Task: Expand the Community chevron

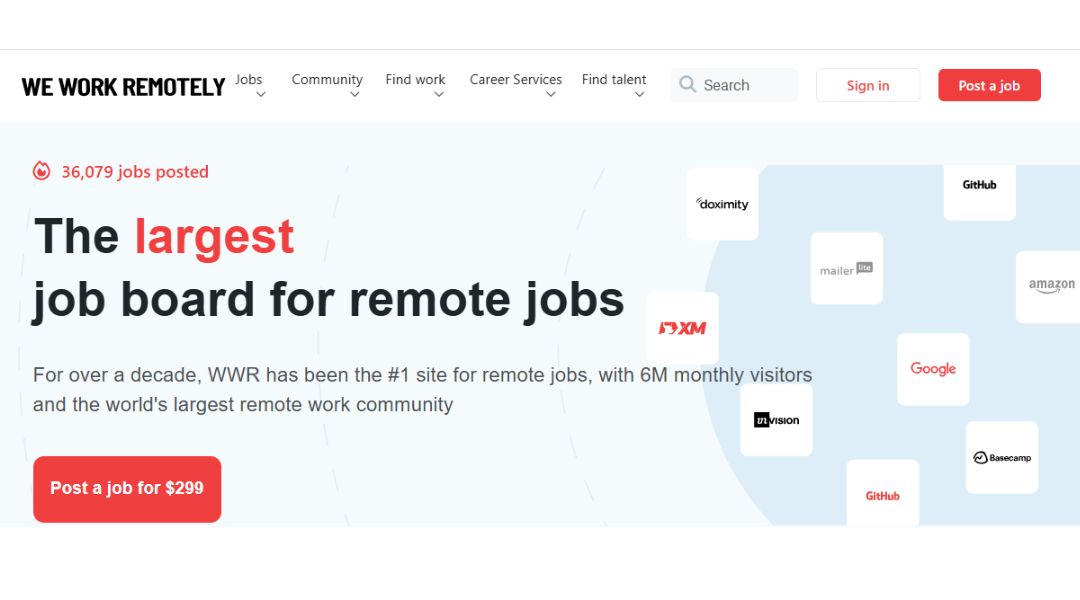Action: [x=354, y=94]
